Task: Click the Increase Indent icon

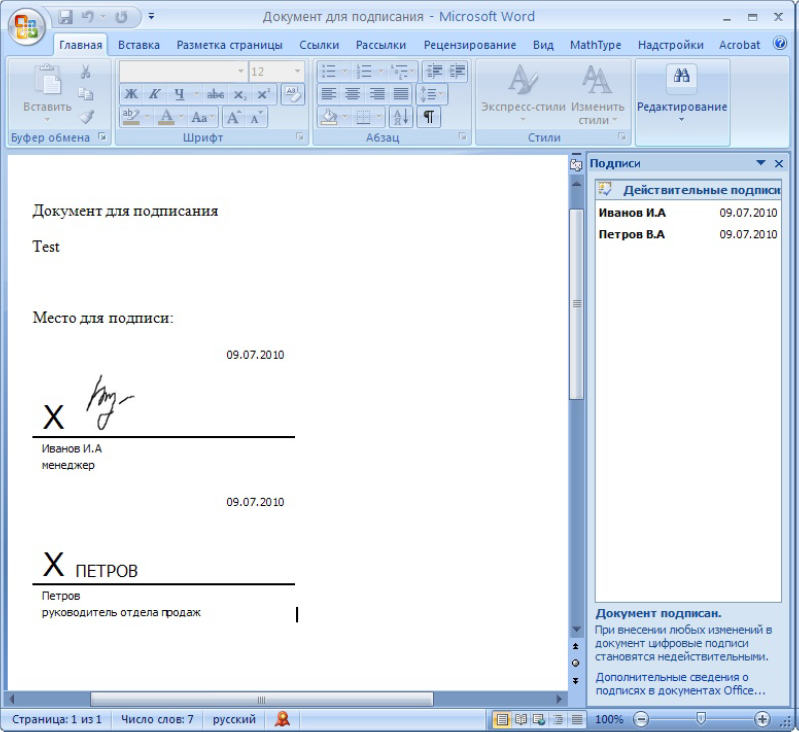Action: (x=457, y=71)
